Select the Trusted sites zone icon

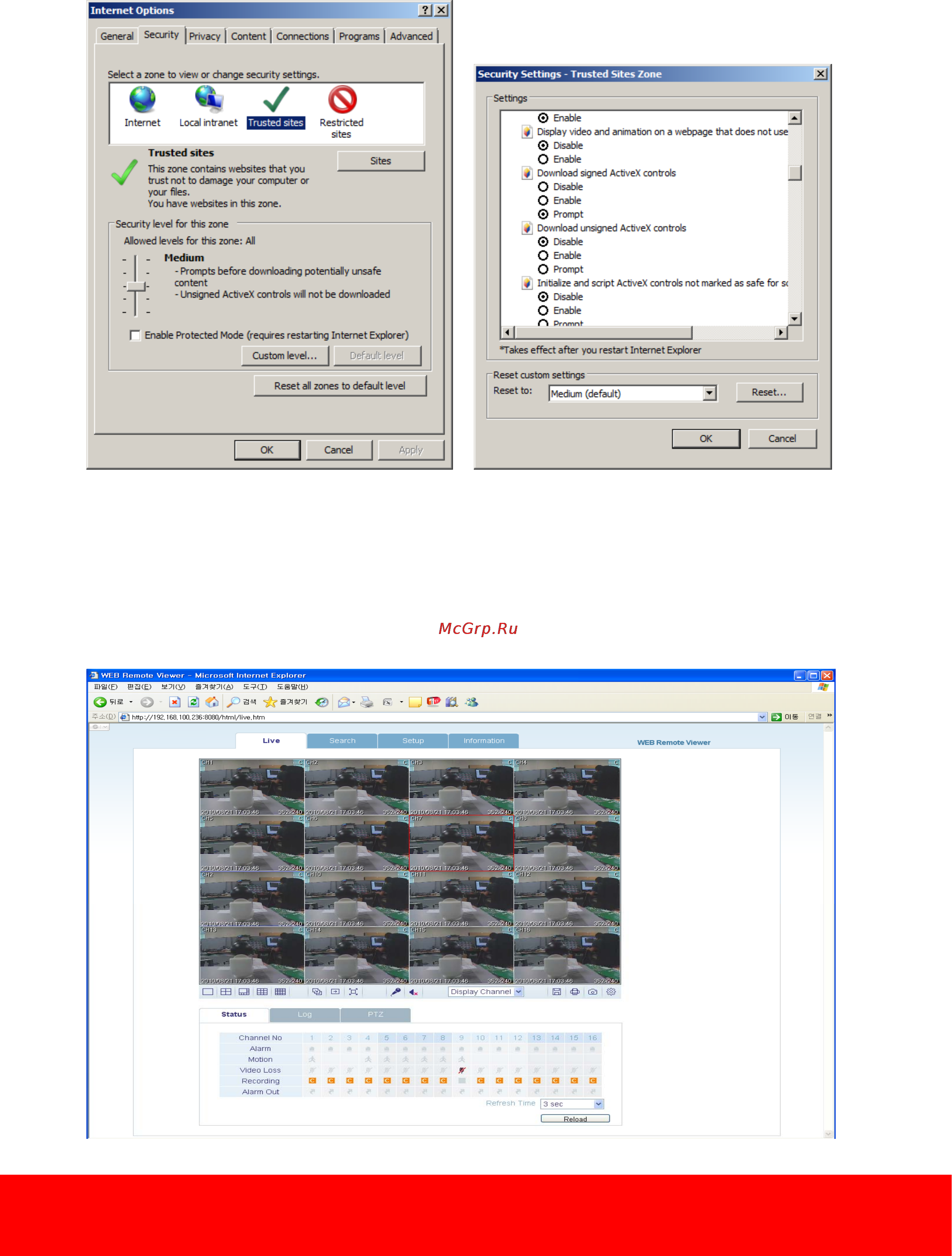(x=276, y=100)
